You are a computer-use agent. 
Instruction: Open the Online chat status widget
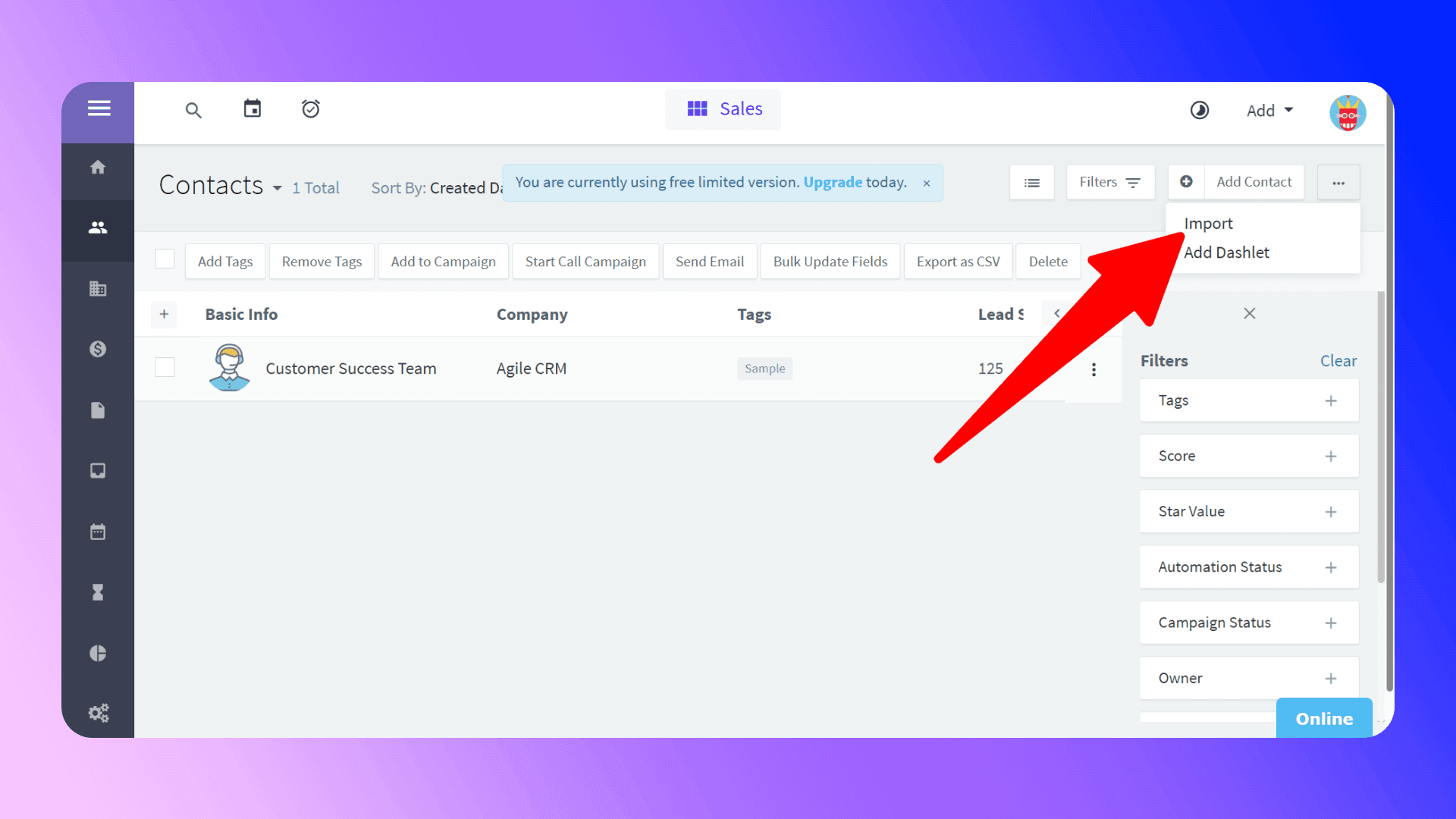click(x=1324, y=718)
